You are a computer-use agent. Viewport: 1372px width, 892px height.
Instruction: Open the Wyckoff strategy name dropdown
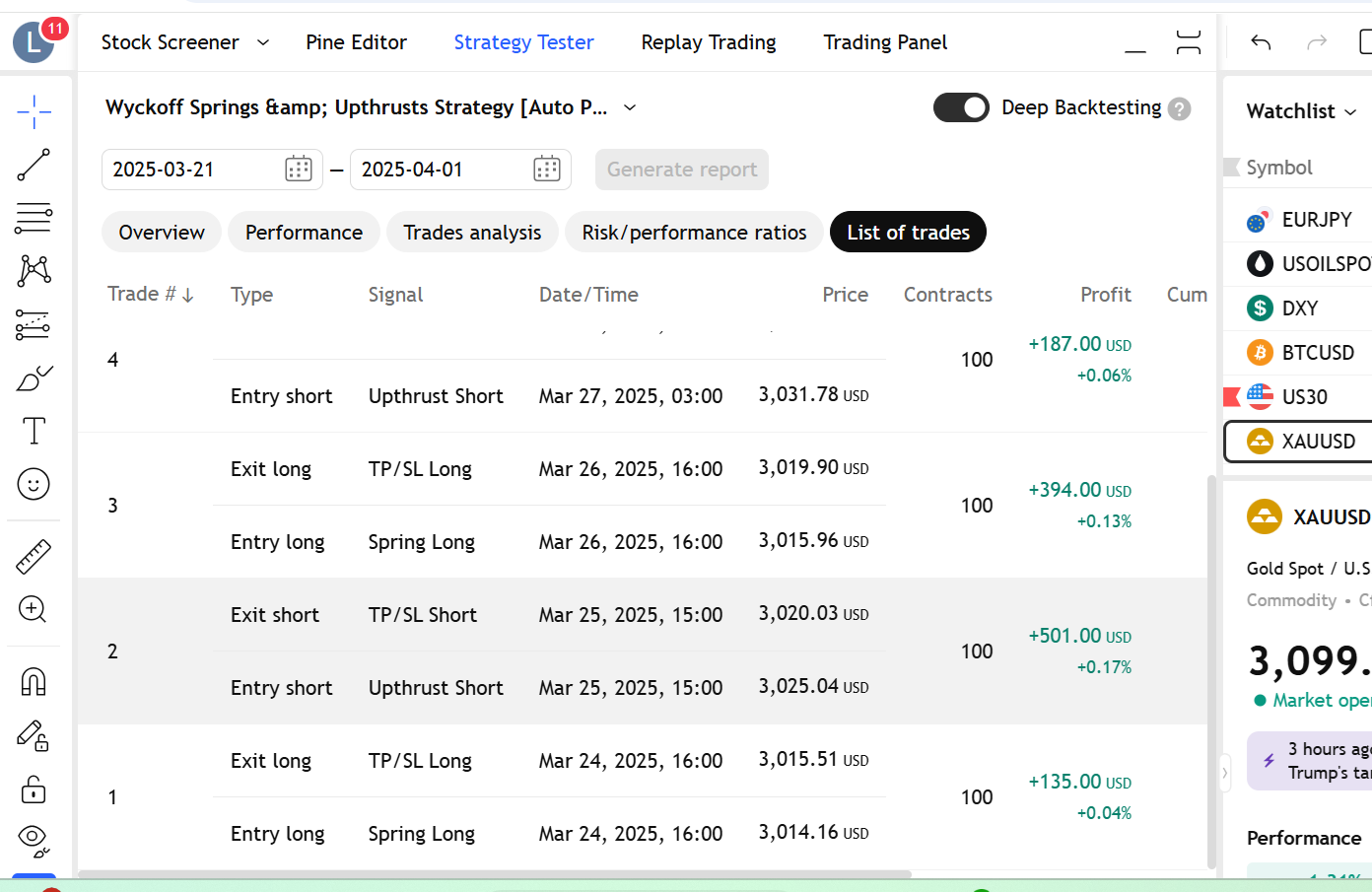pos(630,107)
